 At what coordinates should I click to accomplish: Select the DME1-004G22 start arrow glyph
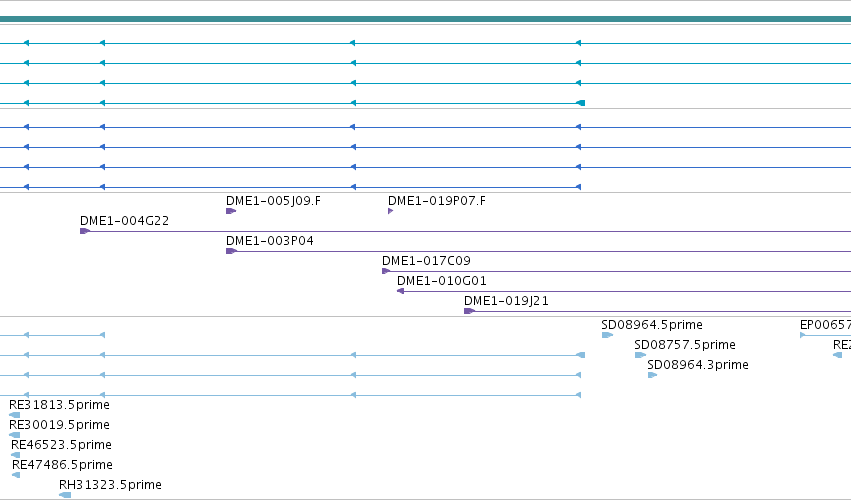click(85, 231)
